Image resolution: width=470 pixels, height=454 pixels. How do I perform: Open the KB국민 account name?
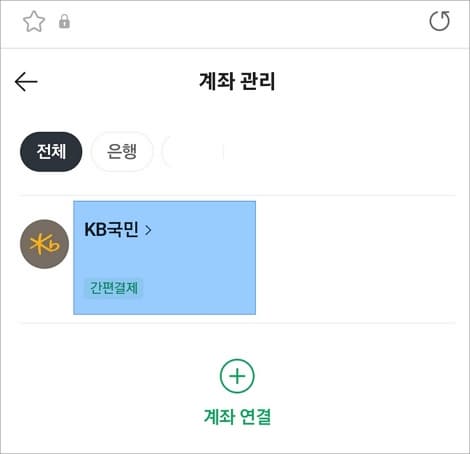[x=111, y=230]
